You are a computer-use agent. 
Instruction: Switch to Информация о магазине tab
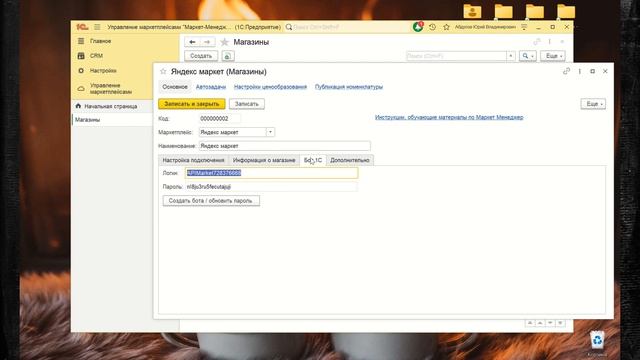point(264,160)
